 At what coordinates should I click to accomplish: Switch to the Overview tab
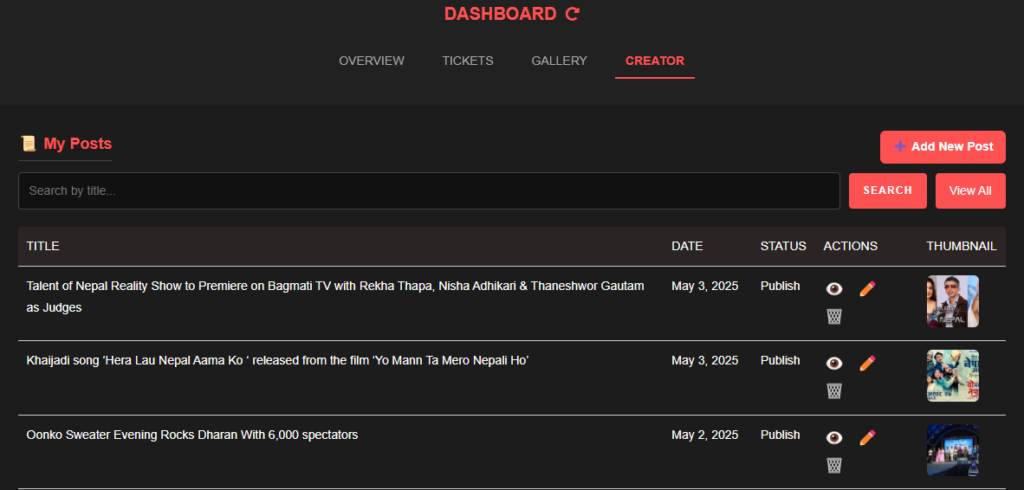(372, 61)
